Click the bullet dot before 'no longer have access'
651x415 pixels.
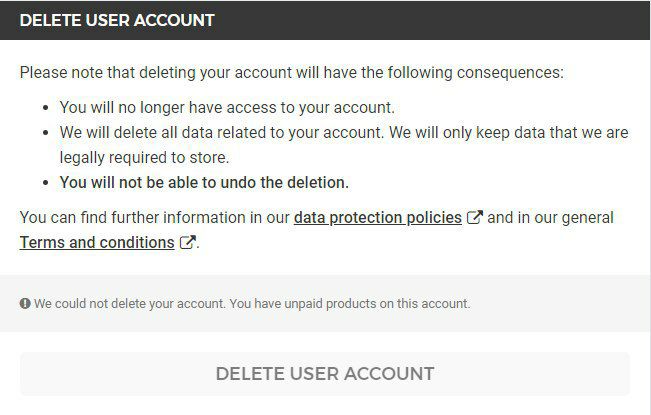click(46, 108)
